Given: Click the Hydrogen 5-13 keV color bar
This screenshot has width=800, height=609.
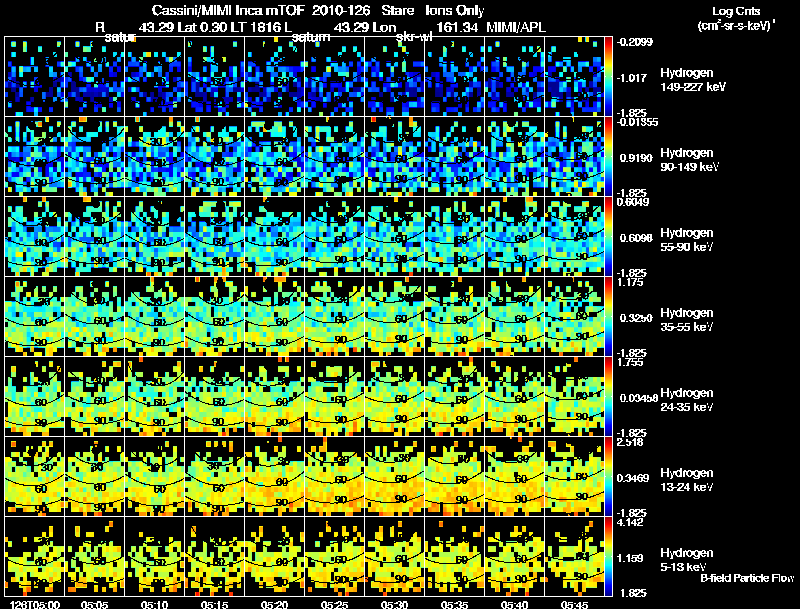Looking at the screenshot, I should click(x=608, y=557).
